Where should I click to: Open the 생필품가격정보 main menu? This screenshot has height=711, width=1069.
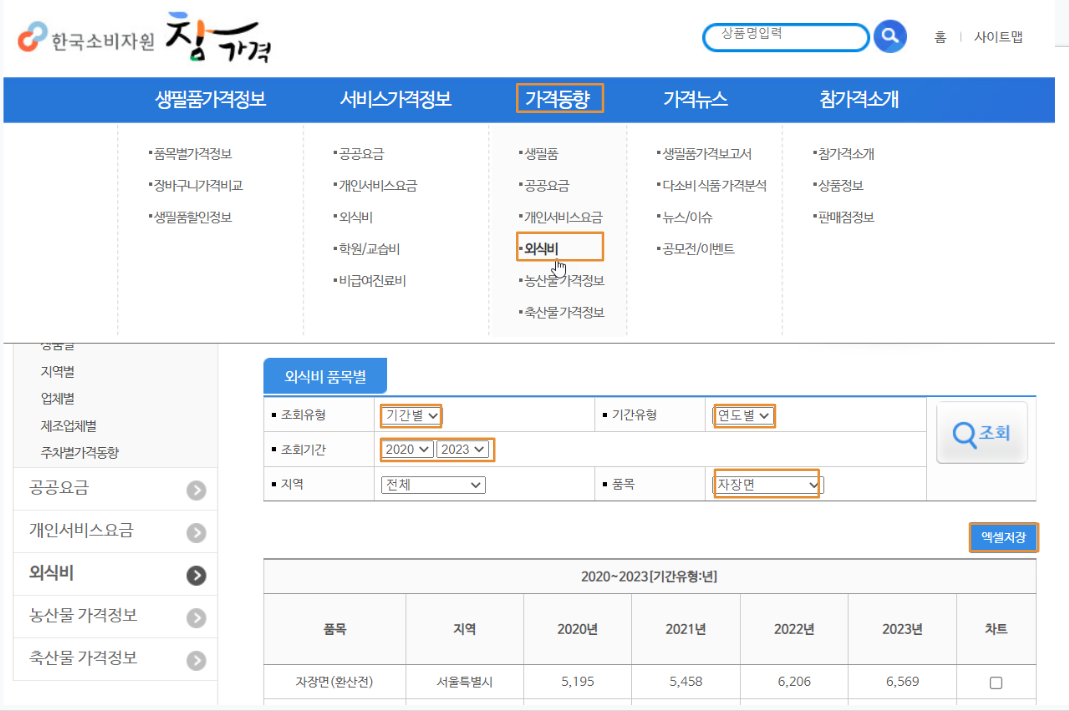point(210,100)
